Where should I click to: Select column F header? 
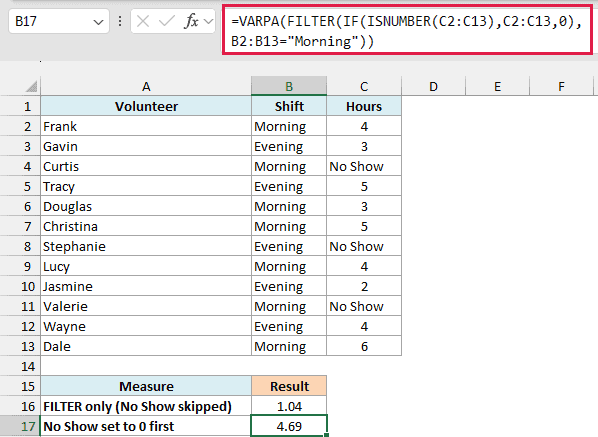(561, 87)
